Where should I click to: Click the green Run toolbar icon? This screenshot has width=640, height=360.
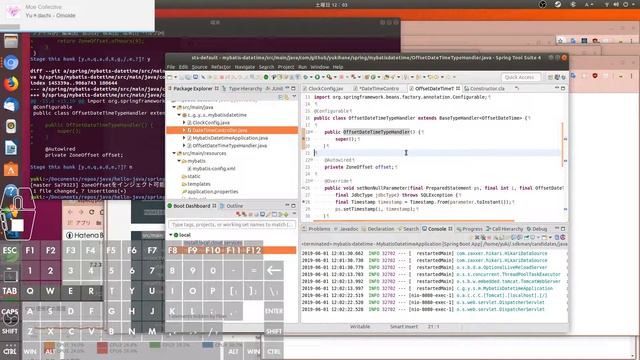click(317, 77)
